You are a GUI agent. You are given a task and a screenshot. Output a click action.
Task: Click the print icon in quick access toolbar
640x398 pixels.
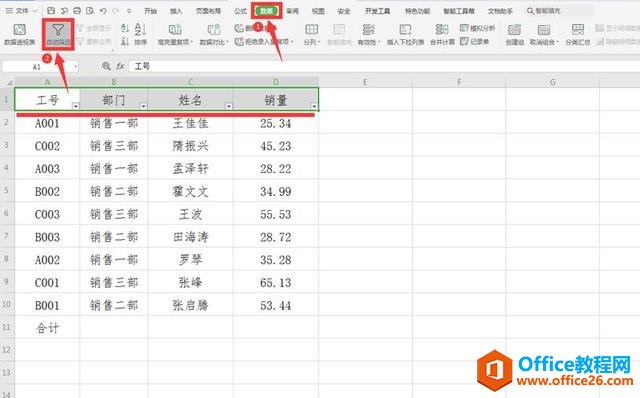coord(77,11)
